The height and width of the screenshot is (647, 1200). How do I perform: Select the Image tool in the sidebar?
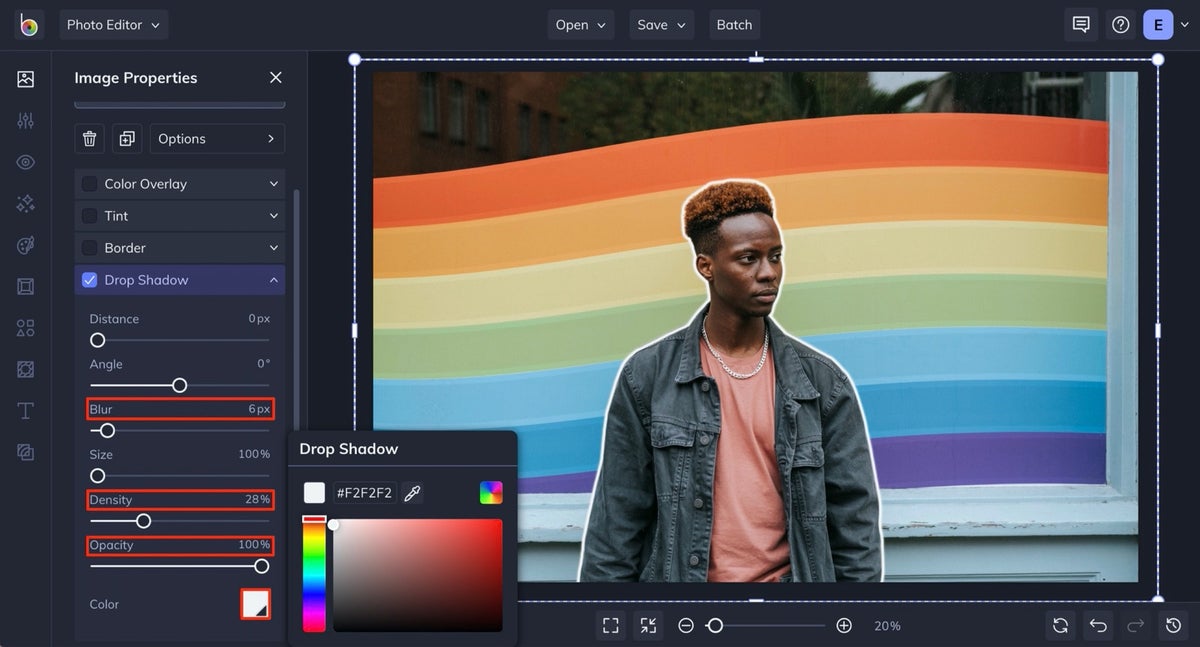tap(25, 78)
